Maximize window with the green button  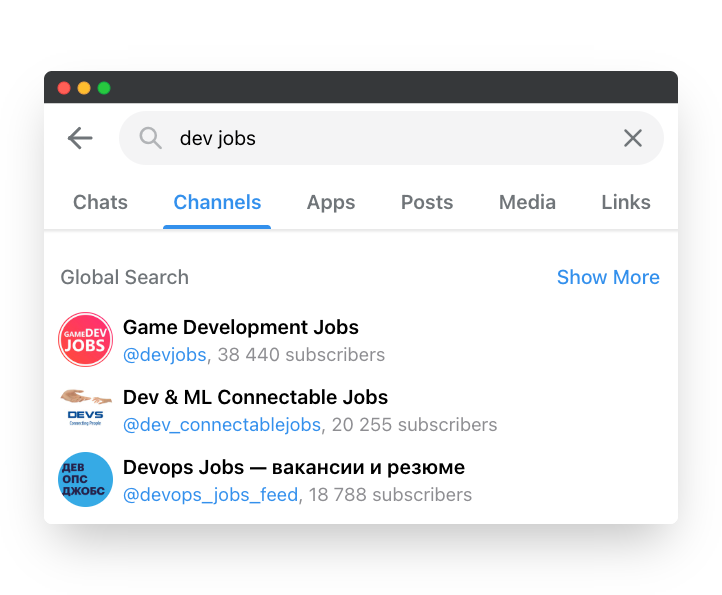(x=104, y=88)
